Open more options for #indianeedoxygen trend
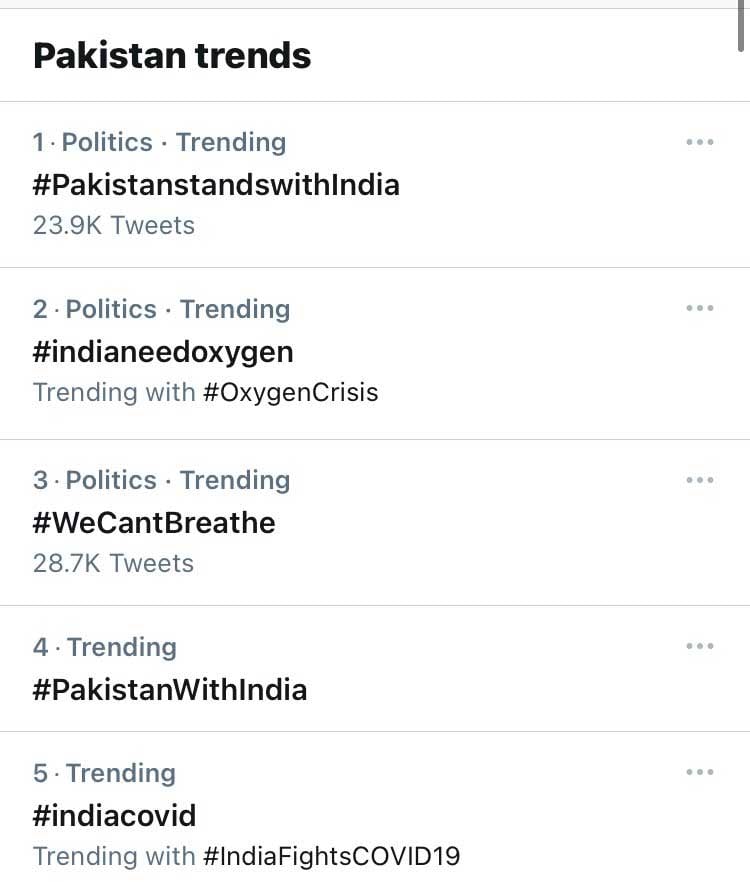 point(700,308)
